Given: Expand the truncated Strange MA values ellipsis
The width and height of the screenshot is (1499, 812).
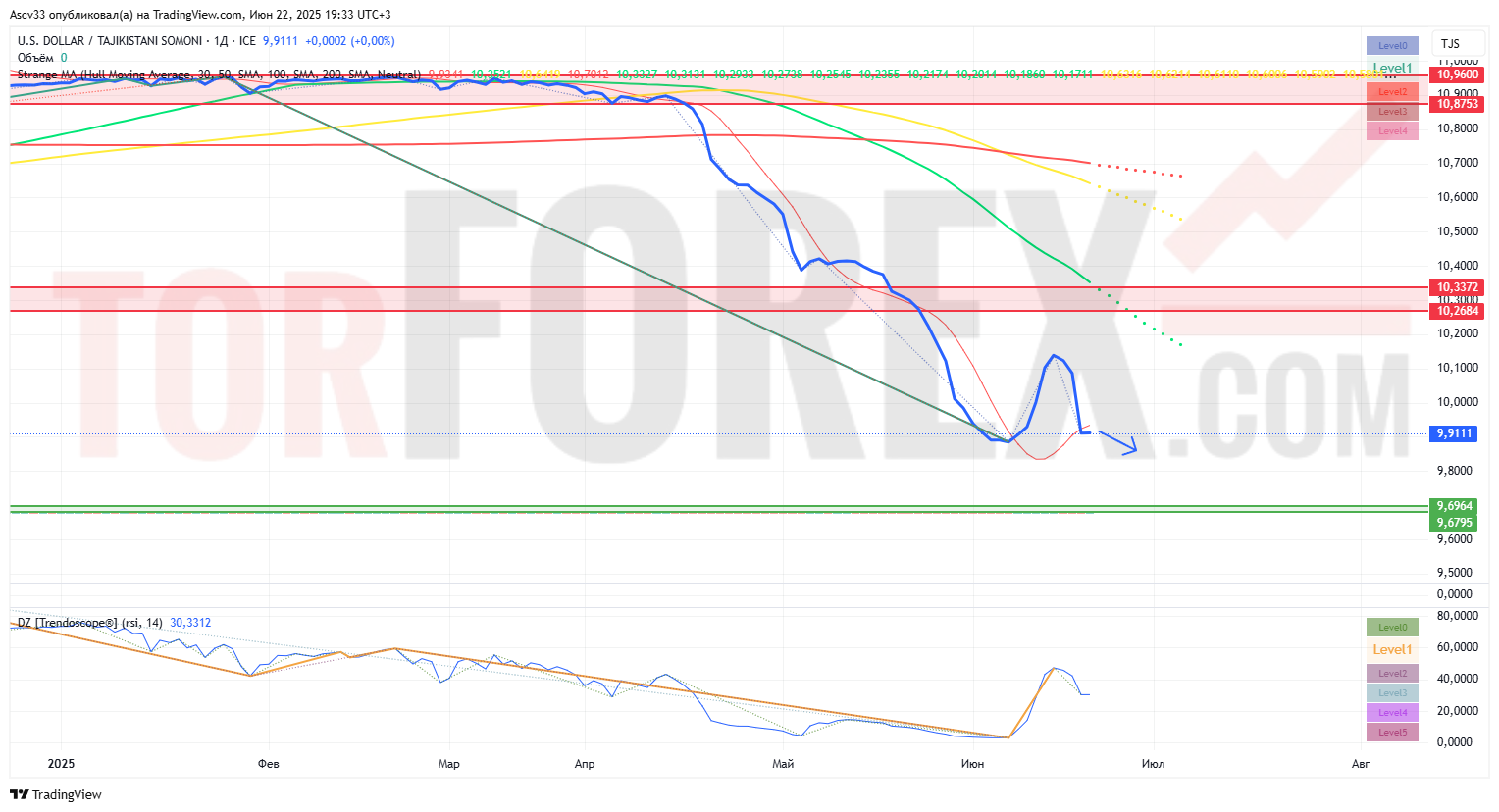Looking at the screenshot, I should pyautogui.click(x=1390, y=76).
